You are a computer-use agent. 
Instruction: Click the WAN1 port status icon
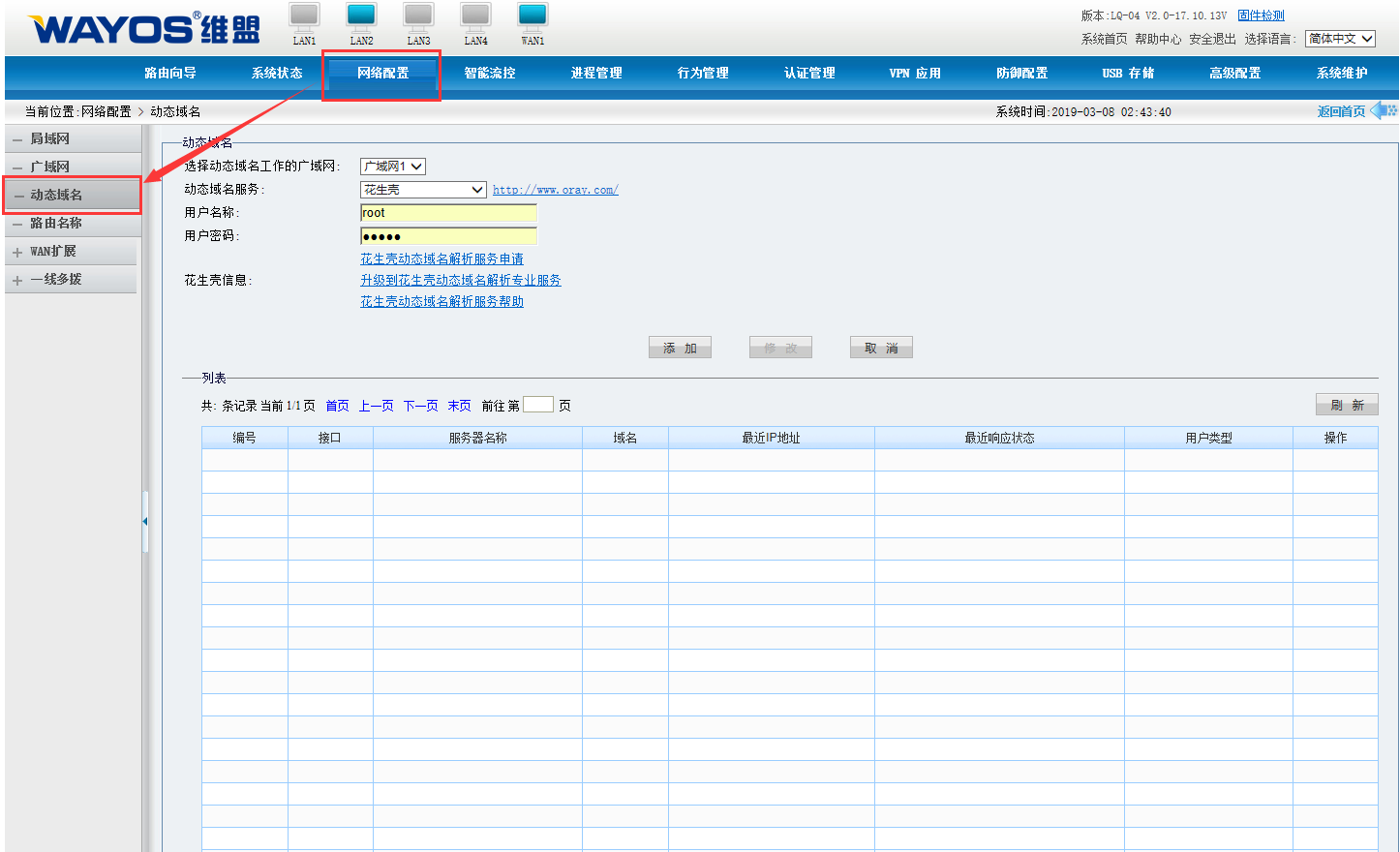(x=533, y=16)
